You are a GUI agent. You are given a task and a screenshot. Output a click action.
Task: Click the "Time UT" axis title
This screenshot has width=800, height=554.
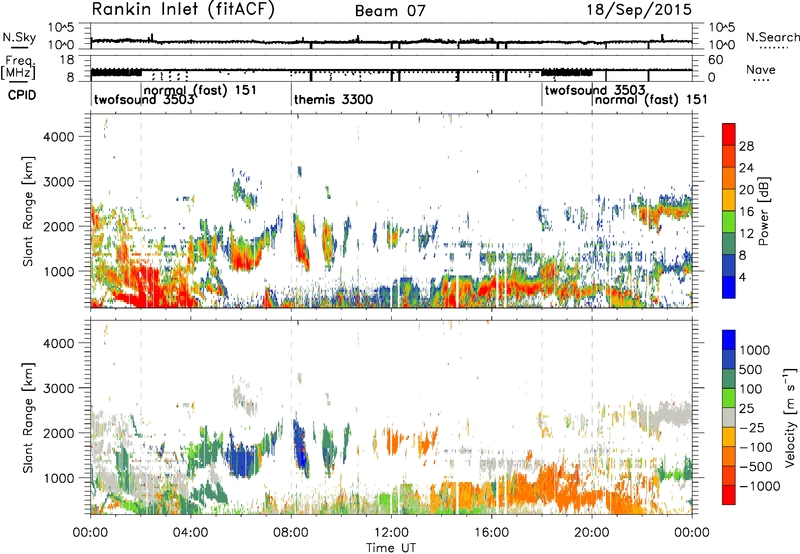pyautogui.click(x=391, y=548)
